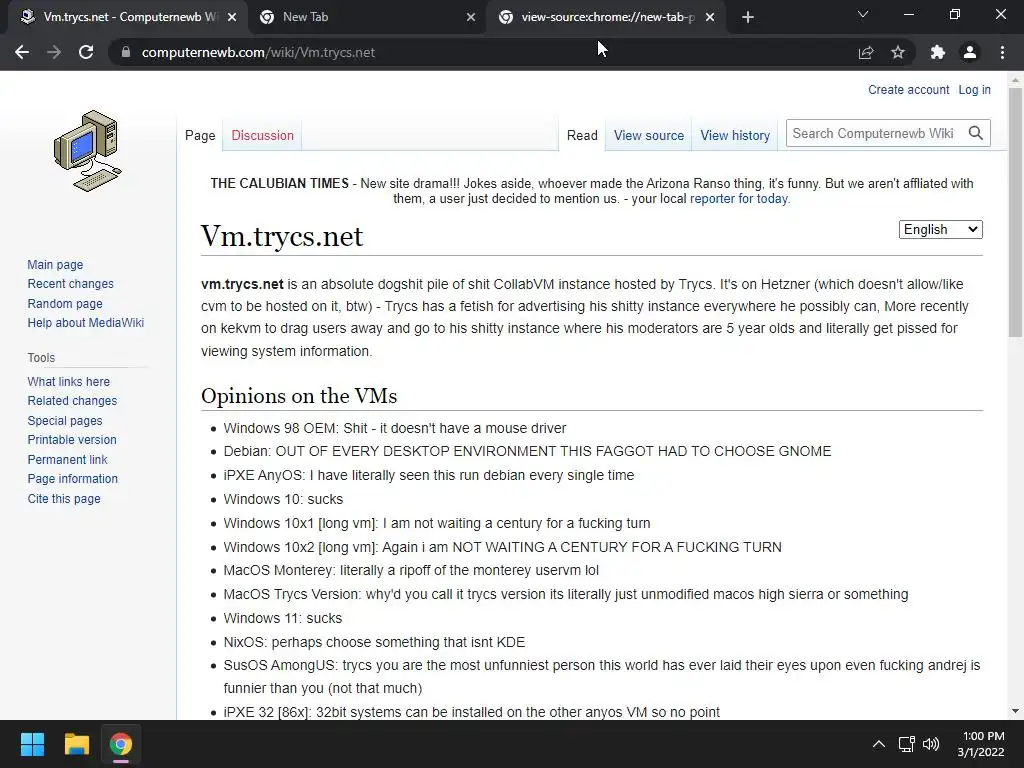The width and height of the screenshot is (1024, 768).
Task: Click the search tabs chevron
Action: (x=863, y=14)
